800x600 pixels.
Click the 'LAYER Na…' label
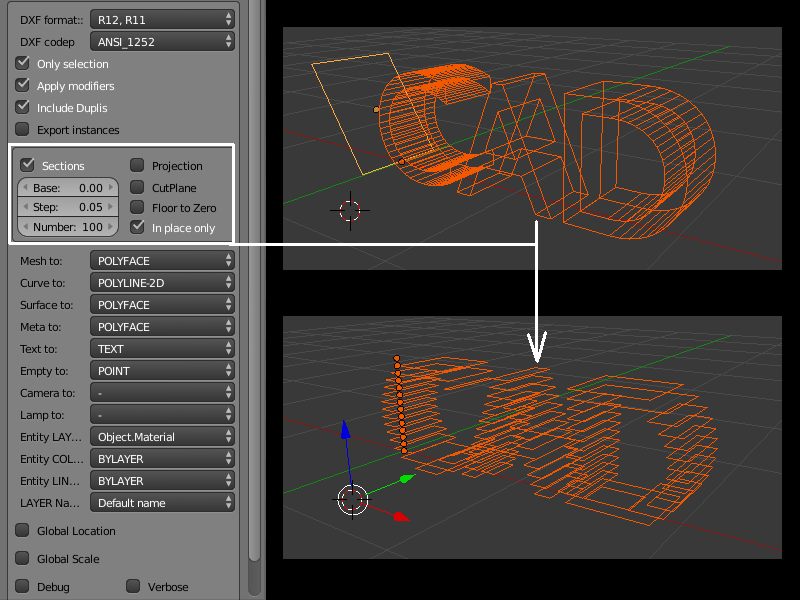tap(50, 503)
